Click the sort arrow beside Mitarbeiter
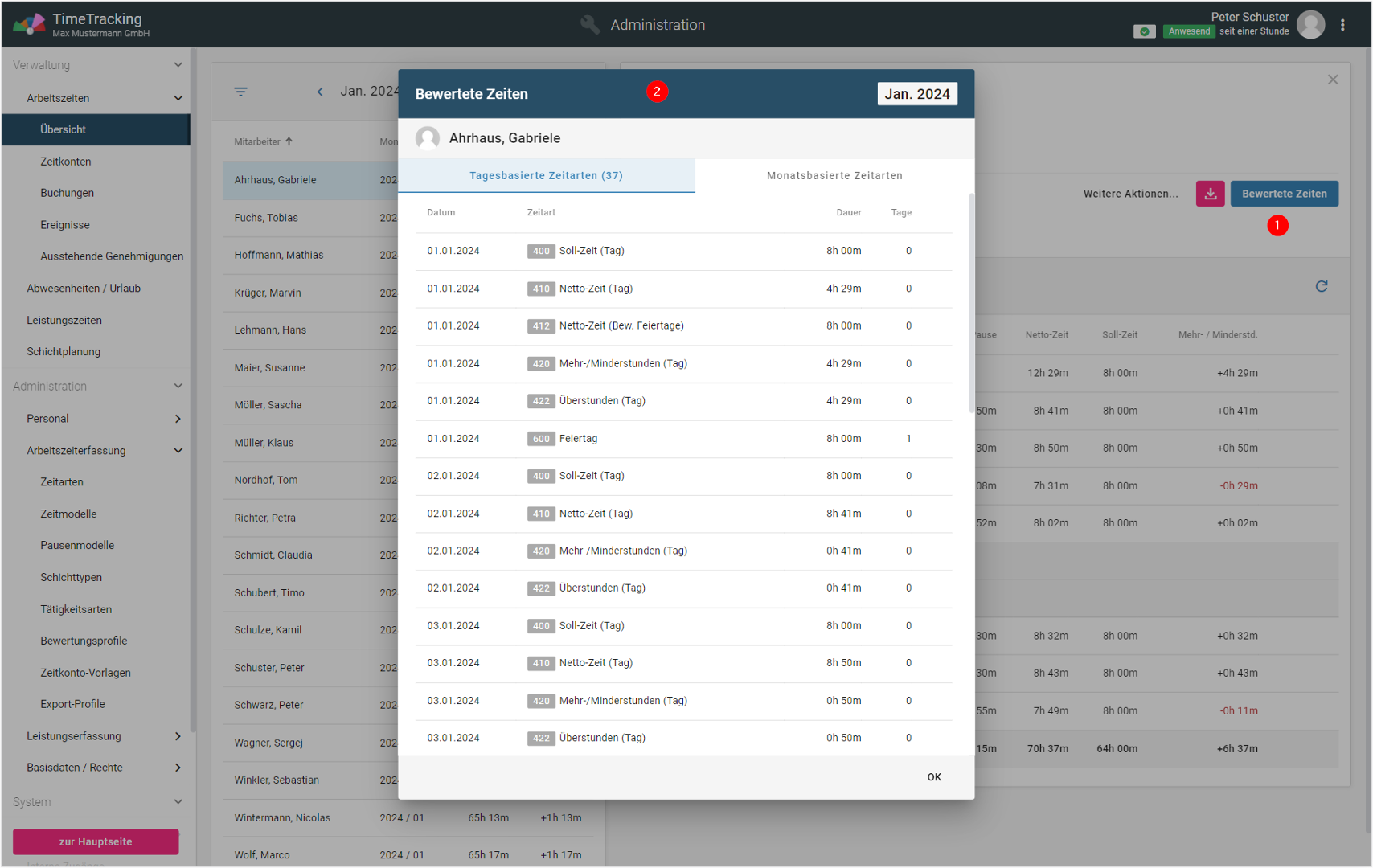This screenshot has width=1373, height=868. click(289, 142)
